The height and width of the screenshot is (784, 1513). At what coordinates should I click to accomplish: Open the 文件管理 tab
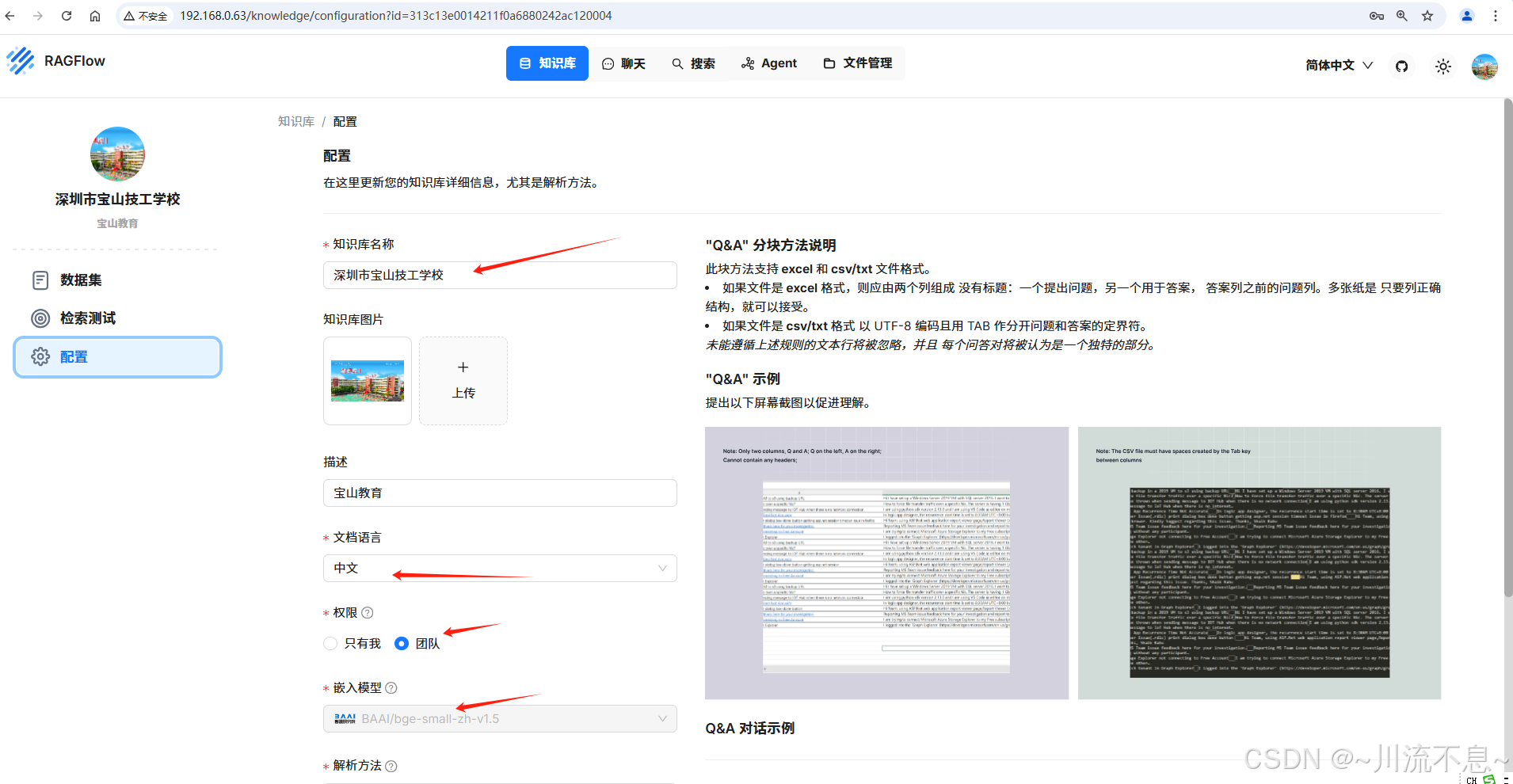[x=858, y=63]
